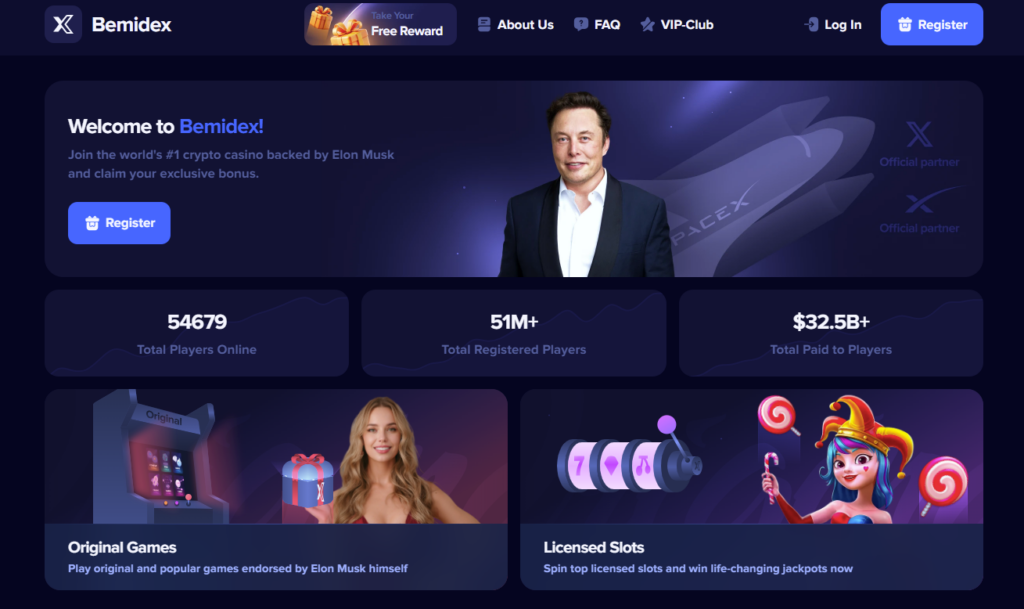The height and width of the screenshot is (609, 1024).
Task: Click the VIP-Club star icon
Action: (x=647, y=25)
